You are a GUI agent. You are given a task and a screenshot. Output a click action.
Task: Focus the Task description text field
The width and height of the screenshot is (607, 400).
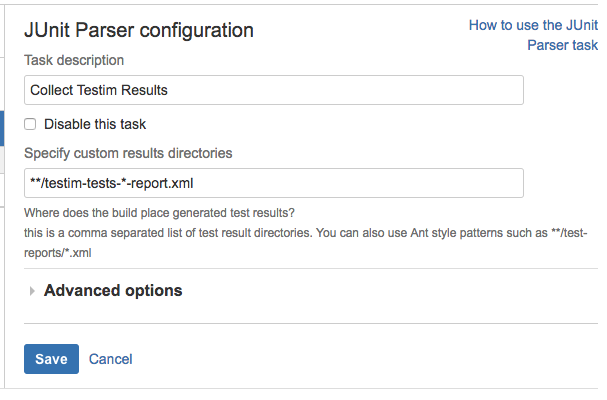click(x=273, y=90)
